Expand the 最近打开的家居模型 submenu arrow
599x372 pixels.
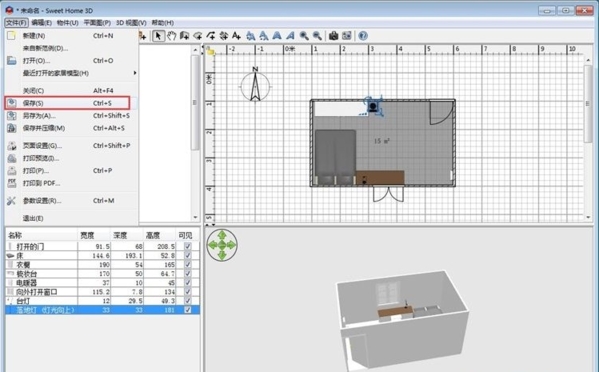[135, 73]
